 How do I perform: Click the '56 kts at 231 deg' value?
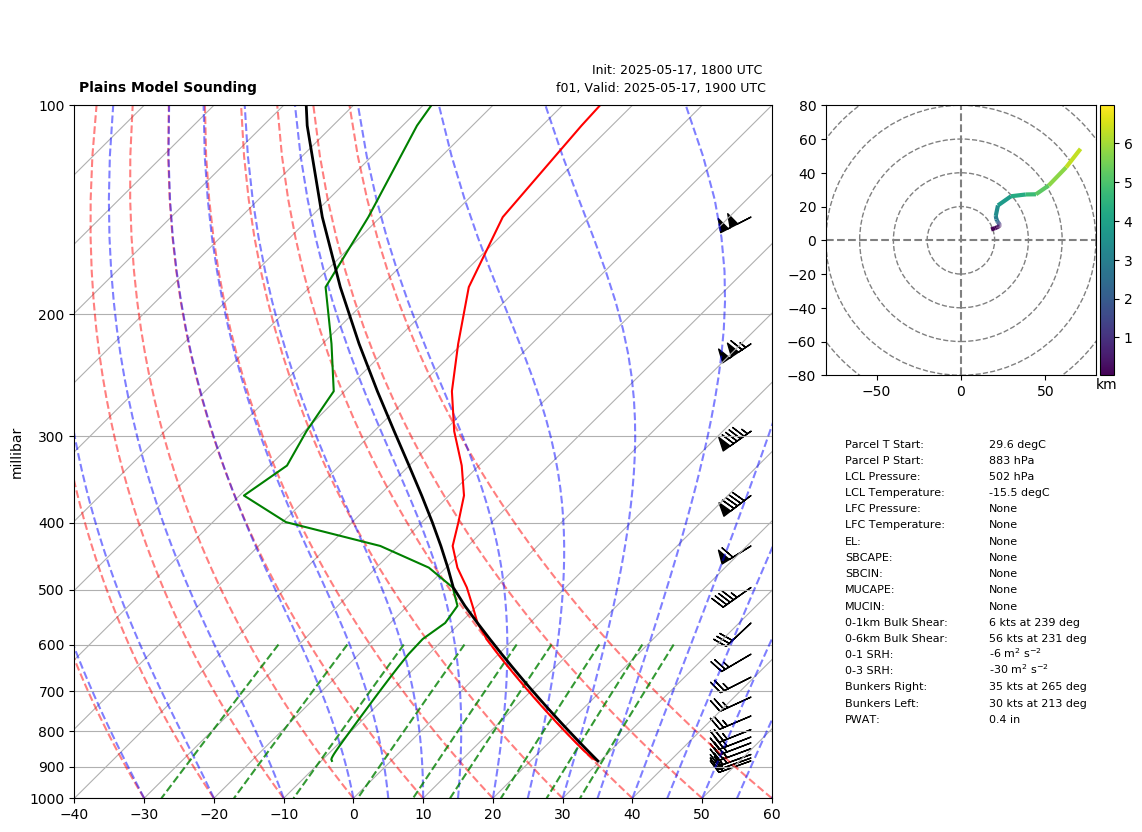1037,638
